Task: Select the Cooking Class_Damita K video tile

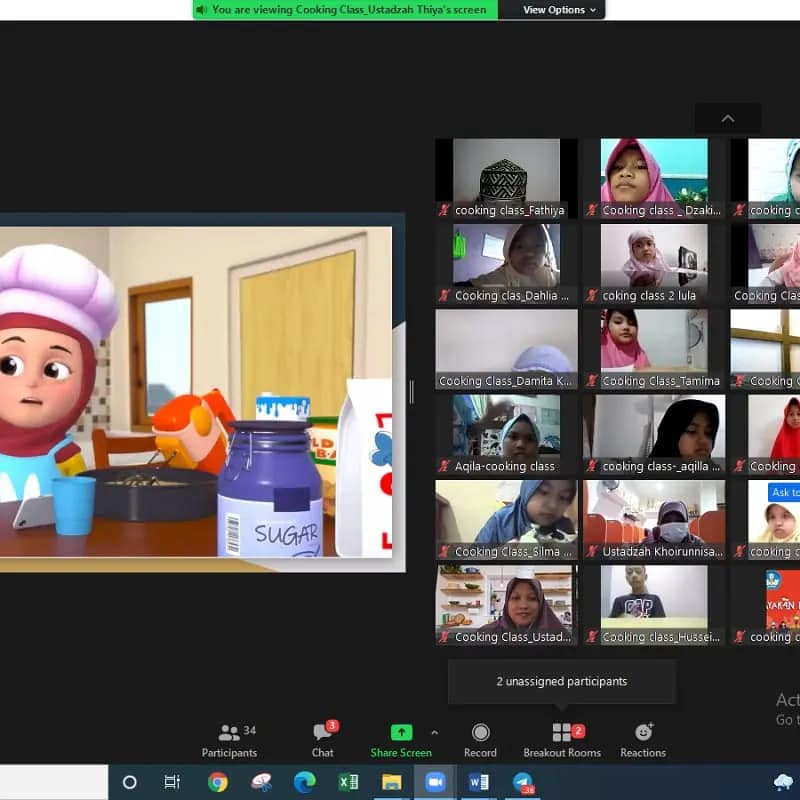Action: [x=506, y=349]
